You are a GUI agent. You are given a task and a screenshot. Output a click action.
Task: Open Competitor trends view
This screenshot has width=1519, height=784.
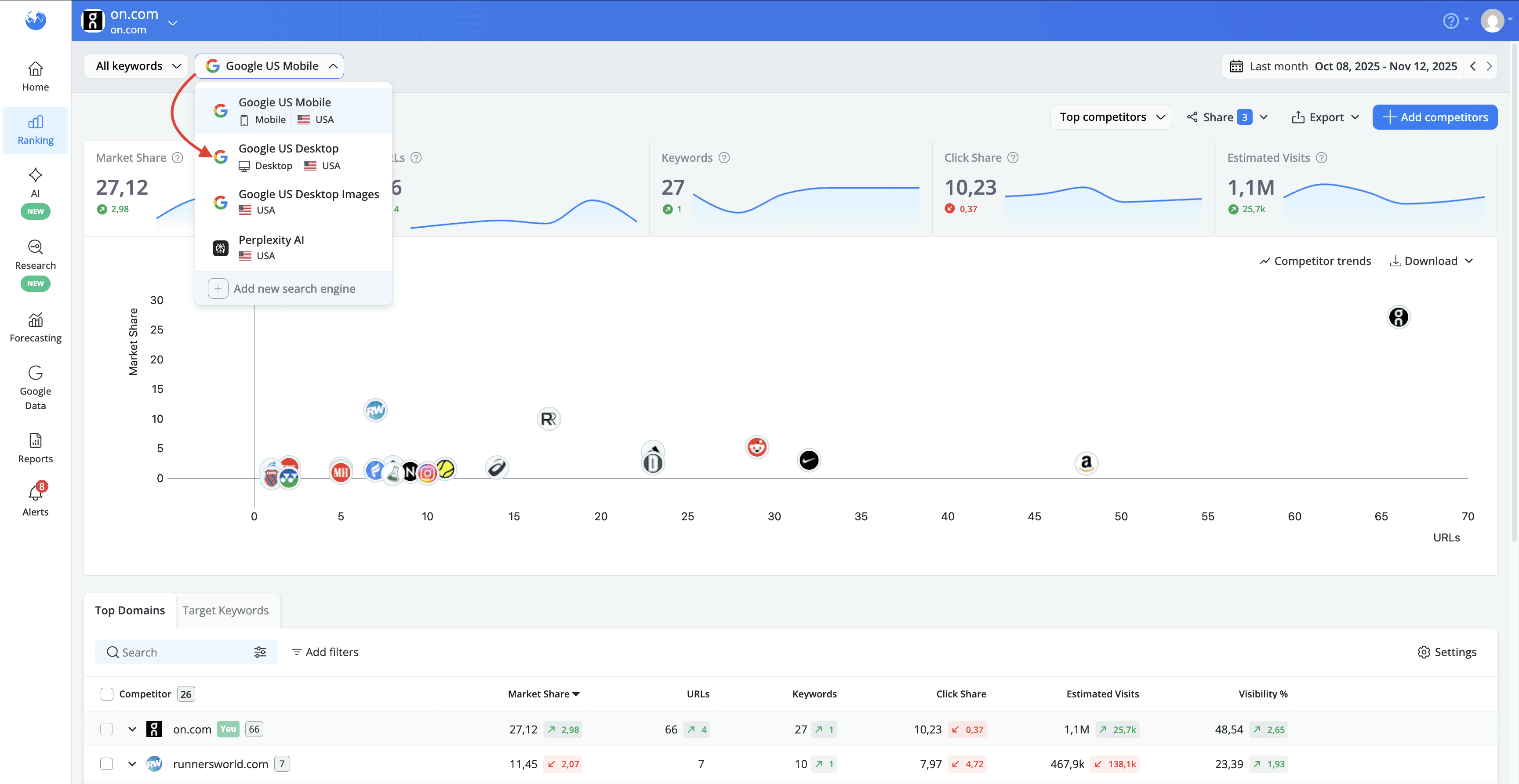click(x=1315, y=261)
